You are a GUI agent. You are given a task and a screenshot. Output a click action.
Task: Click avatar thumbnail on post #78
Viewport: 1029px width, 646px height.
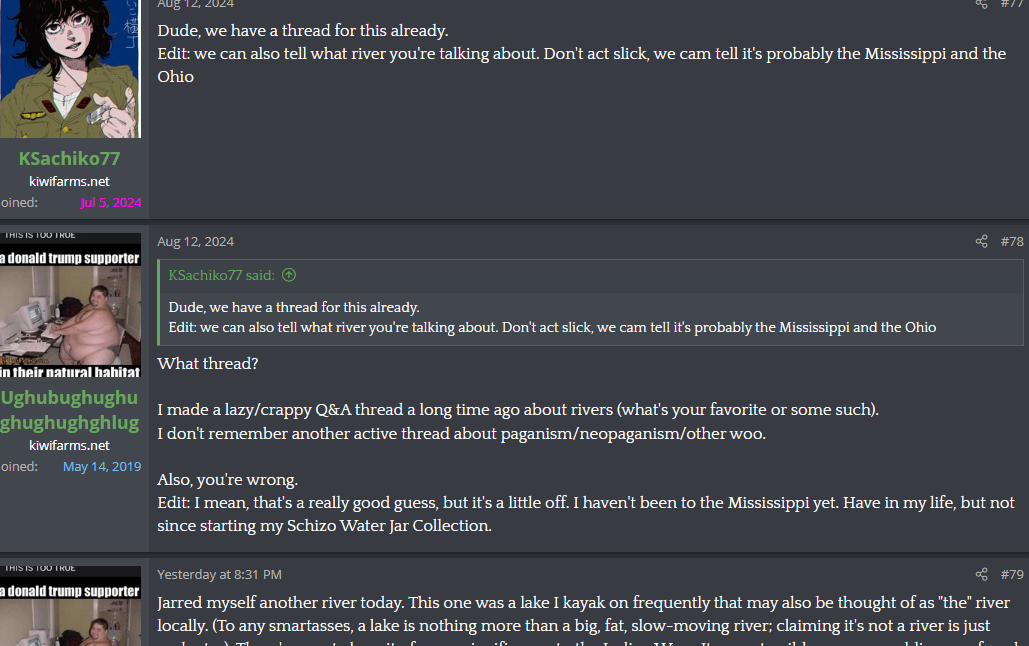click(69, 305)
